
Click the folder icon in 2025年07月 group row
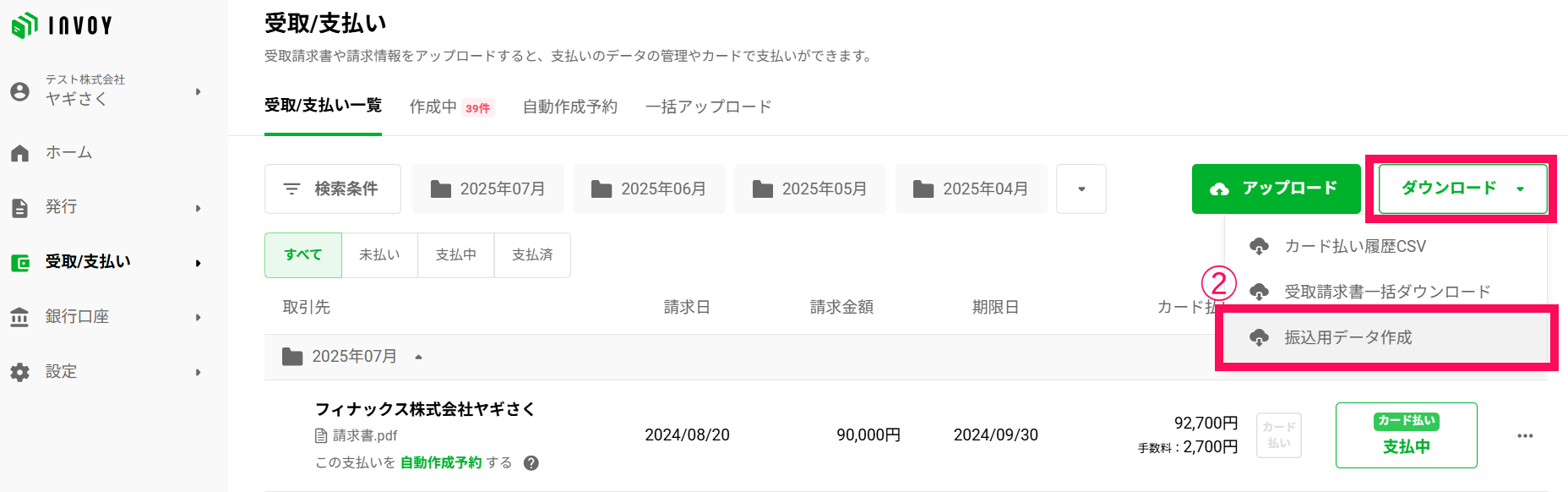tap(292, 357)
